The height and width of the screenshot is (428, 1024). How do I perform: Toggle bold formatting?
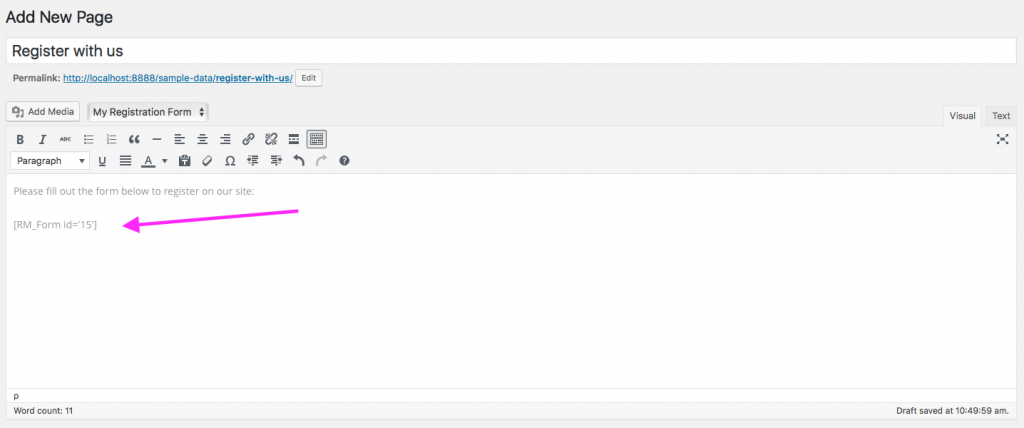(19, 139)
